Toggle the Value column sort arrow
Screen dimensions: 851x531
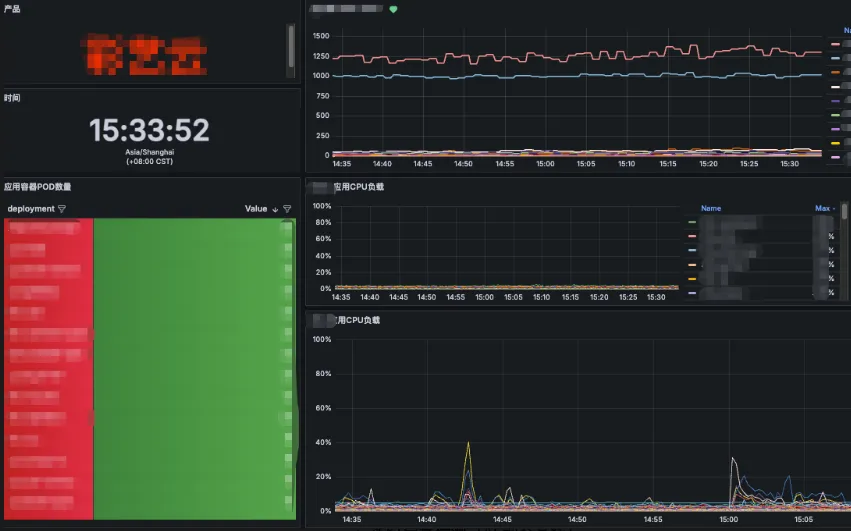point(275,210)
